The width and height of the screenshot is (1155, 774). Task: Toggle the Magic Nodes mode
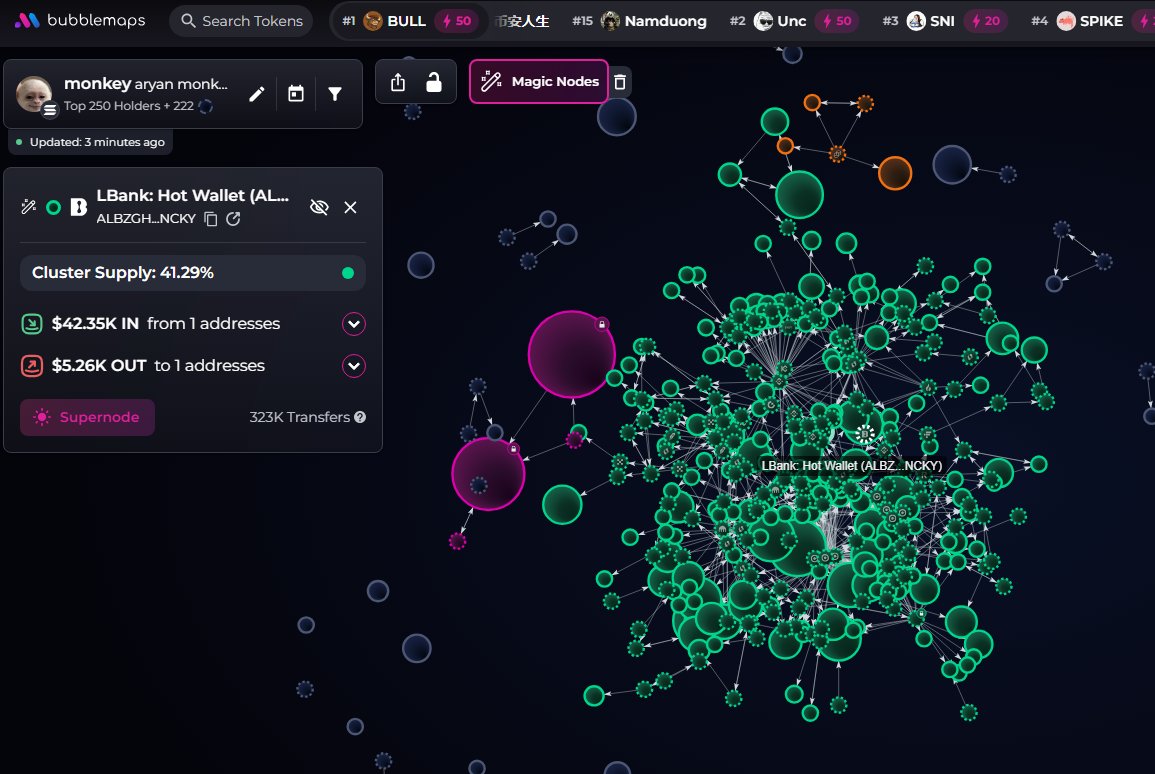coord(539,82)
